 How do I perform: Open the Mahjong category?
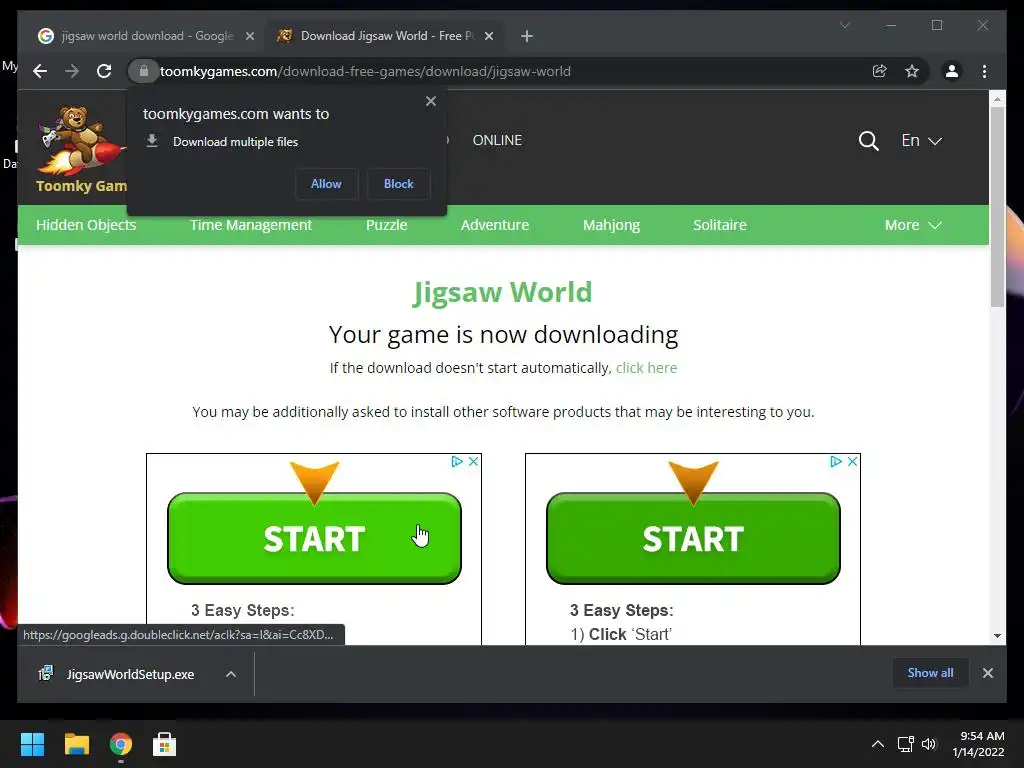(611, 225)
